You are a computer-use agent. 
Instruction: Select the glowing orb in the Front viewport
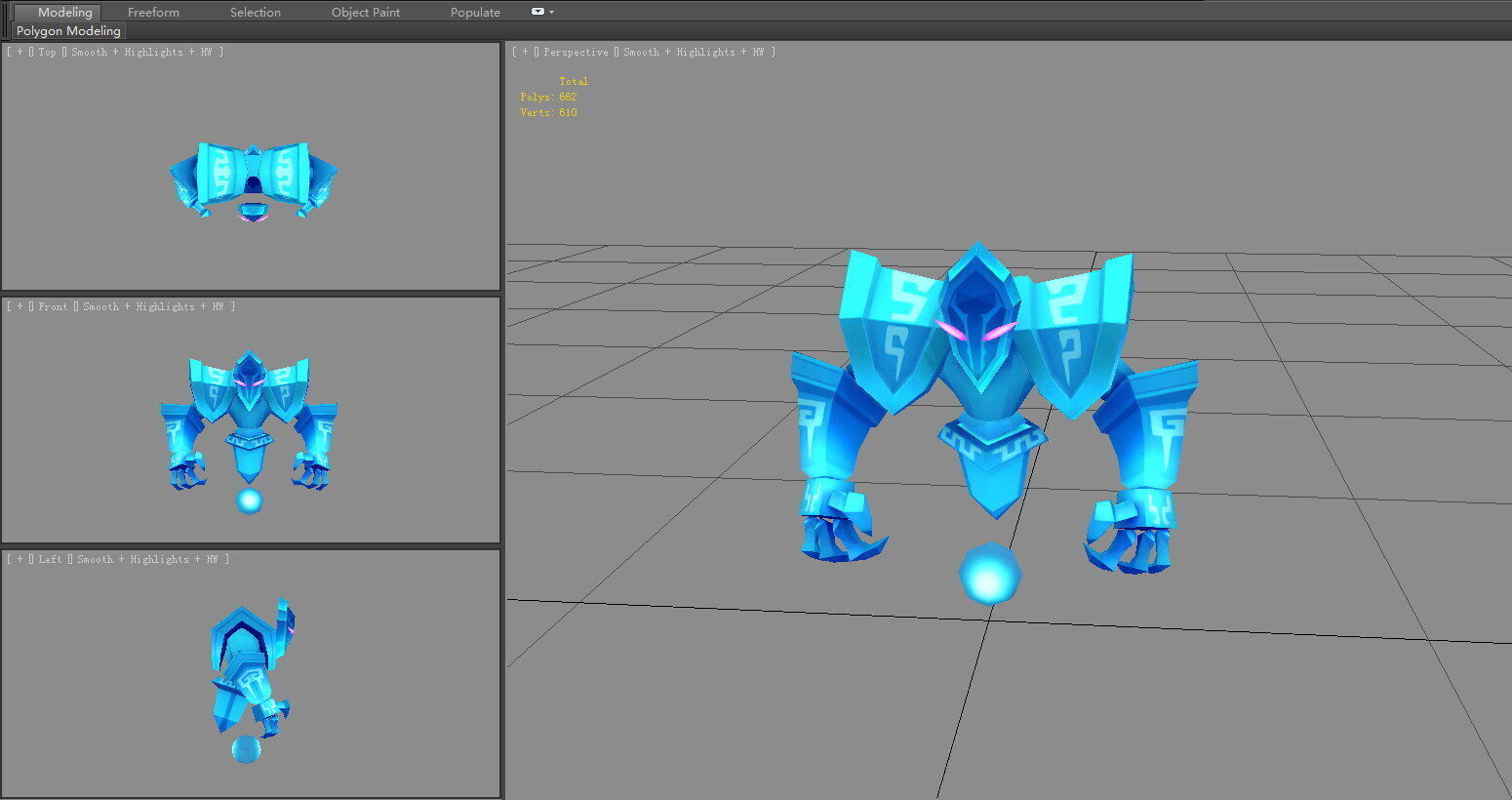click(x=250, y=501)
